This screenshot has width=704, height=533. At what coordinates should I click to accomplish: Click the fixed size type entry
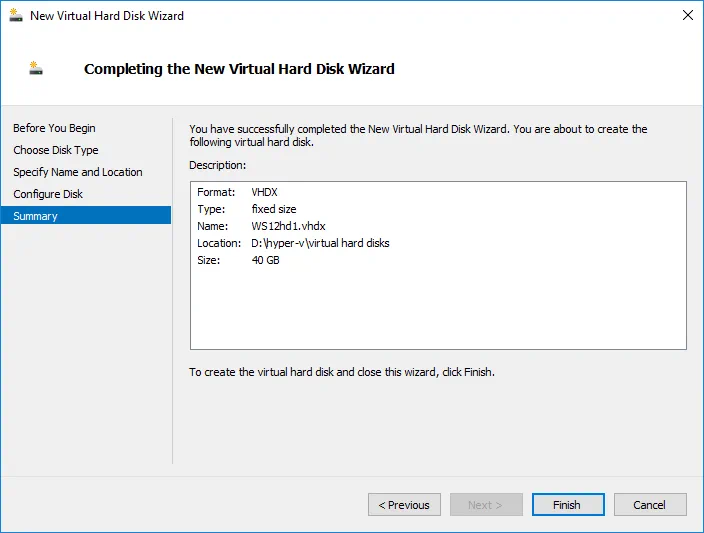pyautogui.click(x=274, y=209)
